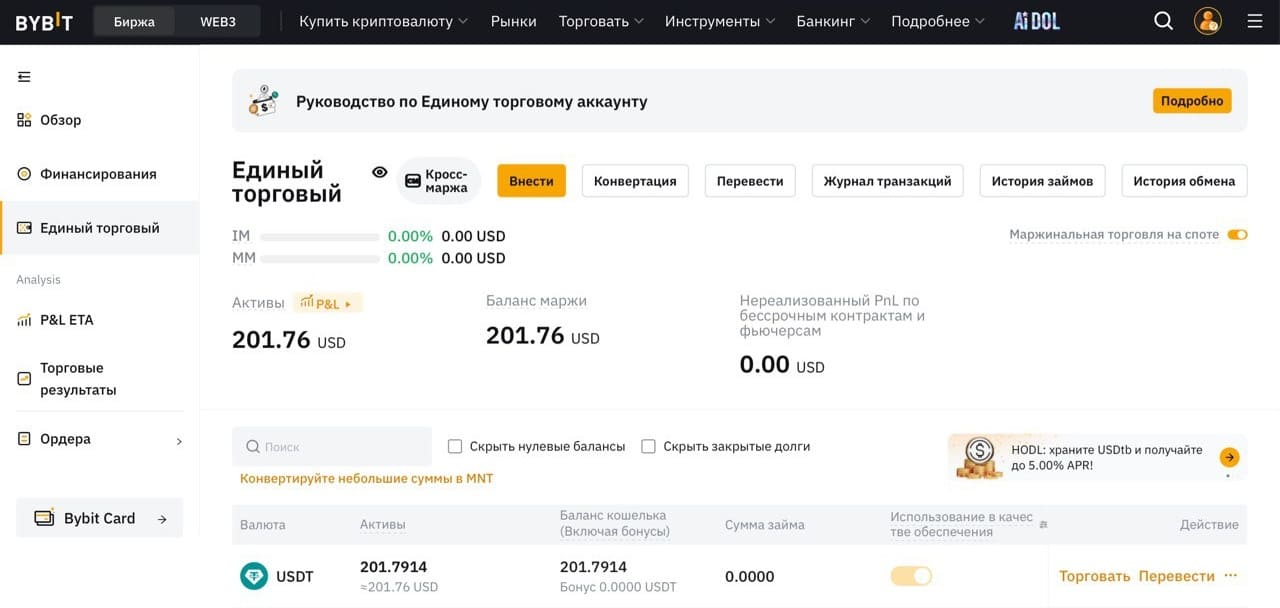The width and height of the screenshot is (1280, 608).
Task: Collapse the sidebar with the toggle icon
Action: click(x=24, y=77)
